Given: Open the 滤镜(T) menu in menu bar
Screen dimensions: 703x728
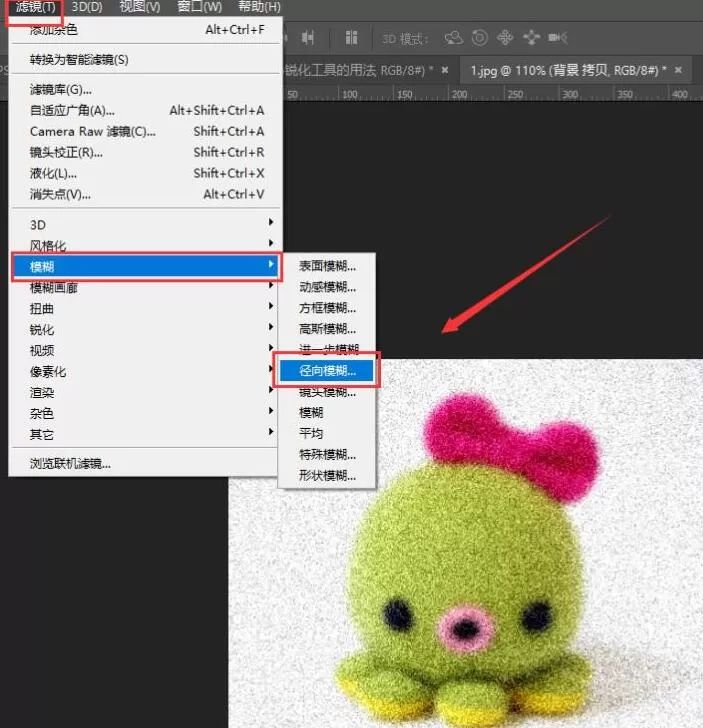Looking at the screenshot, I should tap(35, 7).
